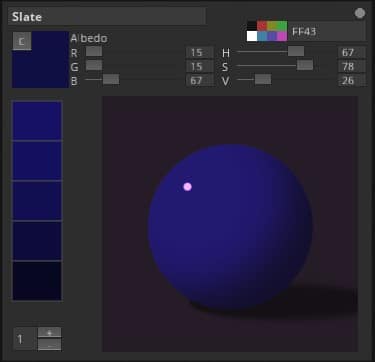The height and width of the screenshot is (362, 375).
Task: Click the blue sphere in the material preview
Action: point(230,227)
